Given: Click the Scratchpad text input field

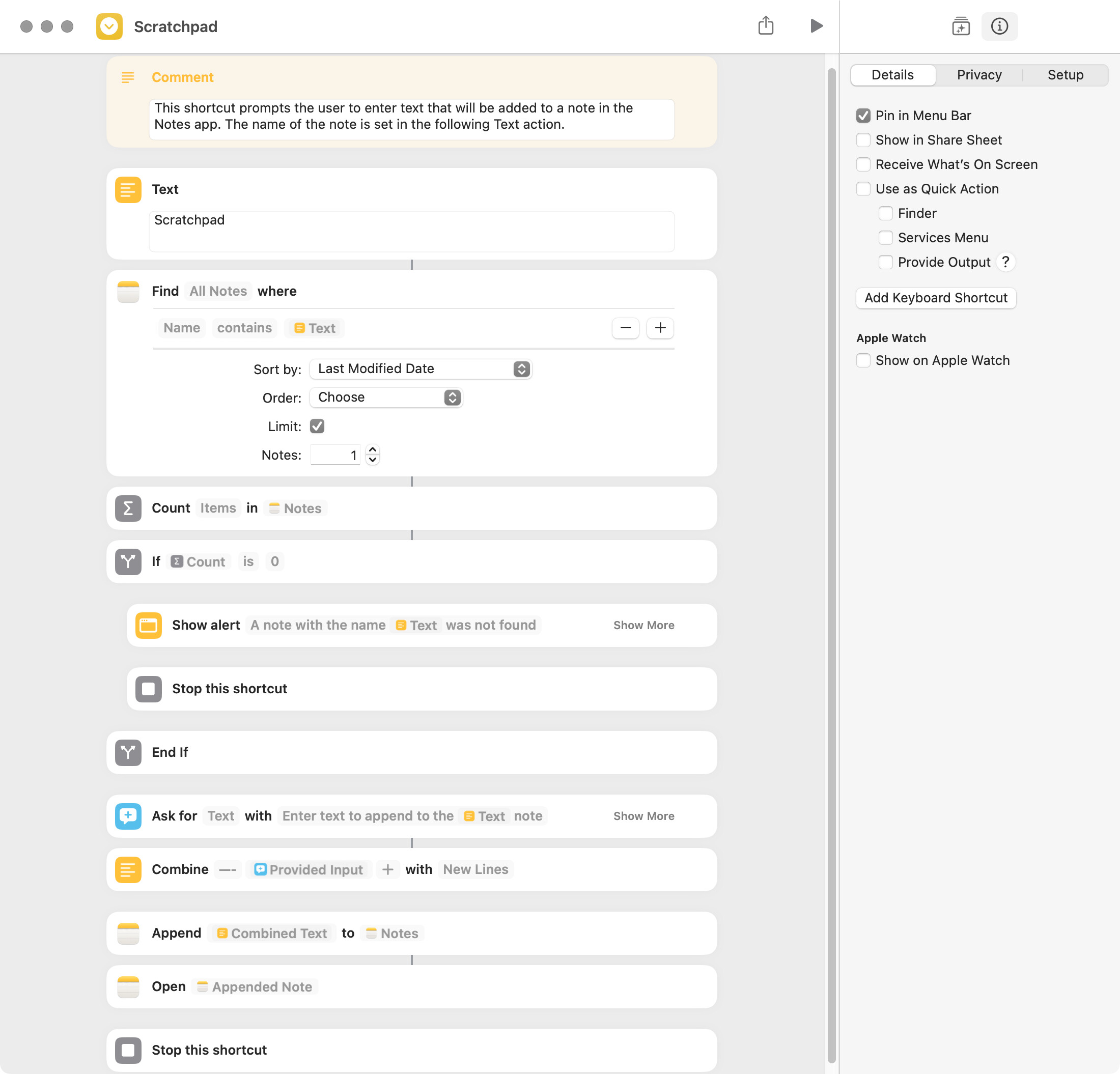Looking at the screenshot, I should pyautogui.click(x=411, y=232).
